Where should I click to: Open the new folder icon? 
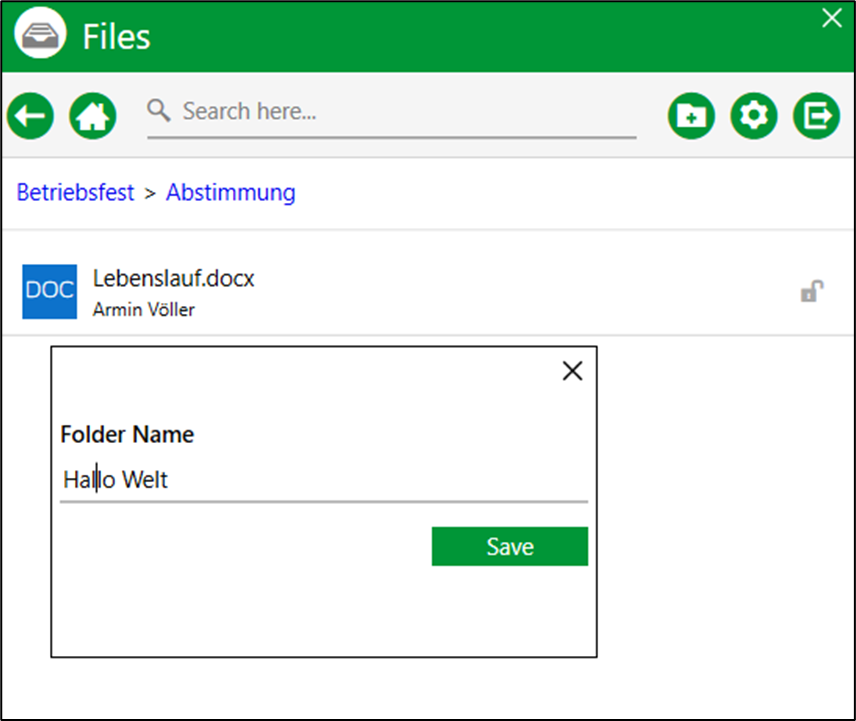pyautogui.click(x=691, y=116)
